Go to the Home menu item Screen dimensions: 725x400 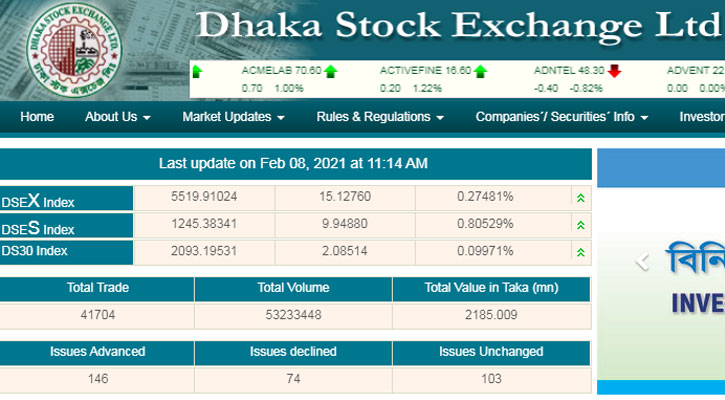click(37, 117)
